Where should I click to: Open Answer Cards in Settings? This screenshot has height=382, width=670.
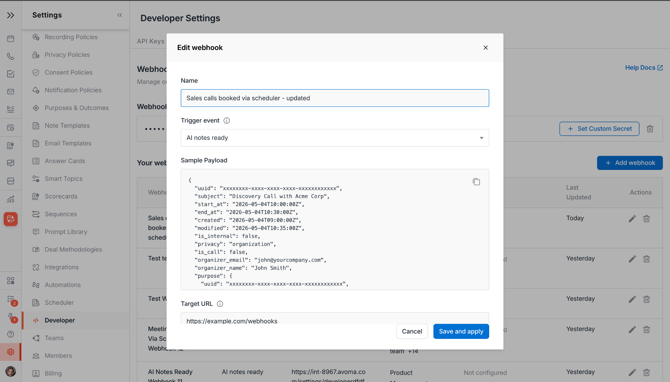tap(65, 161)
